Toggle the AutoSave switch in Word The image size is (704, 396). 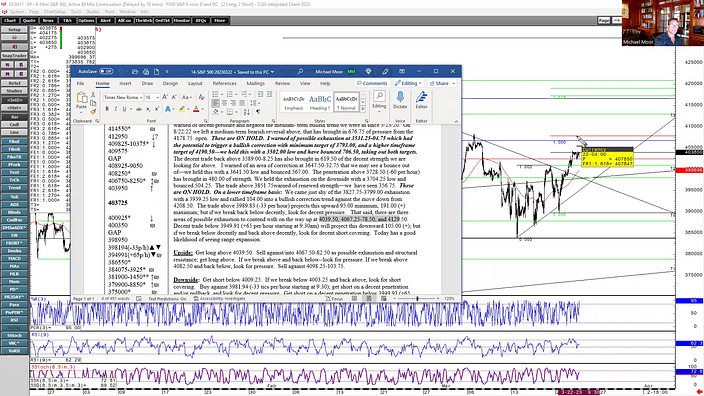tap(106, 71)
